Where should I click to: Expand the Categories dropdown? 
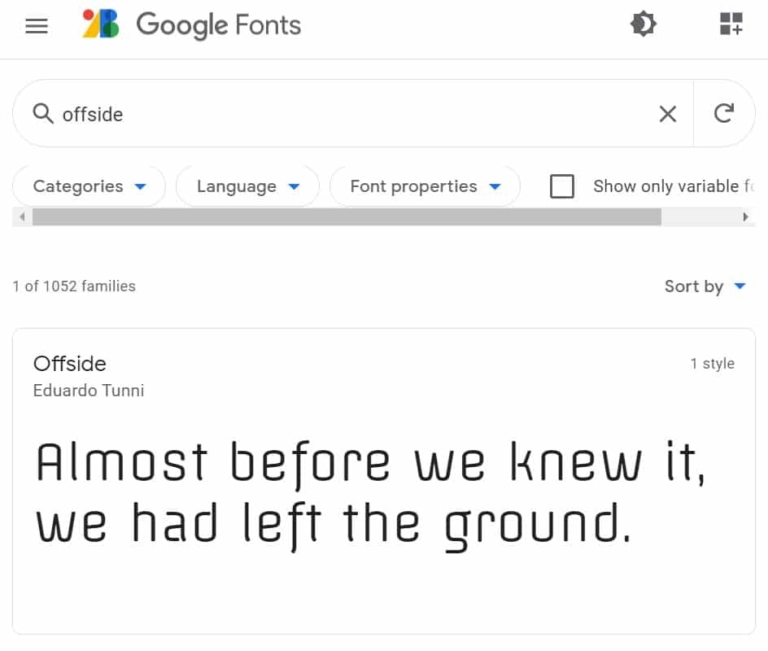tap(89, 186)
